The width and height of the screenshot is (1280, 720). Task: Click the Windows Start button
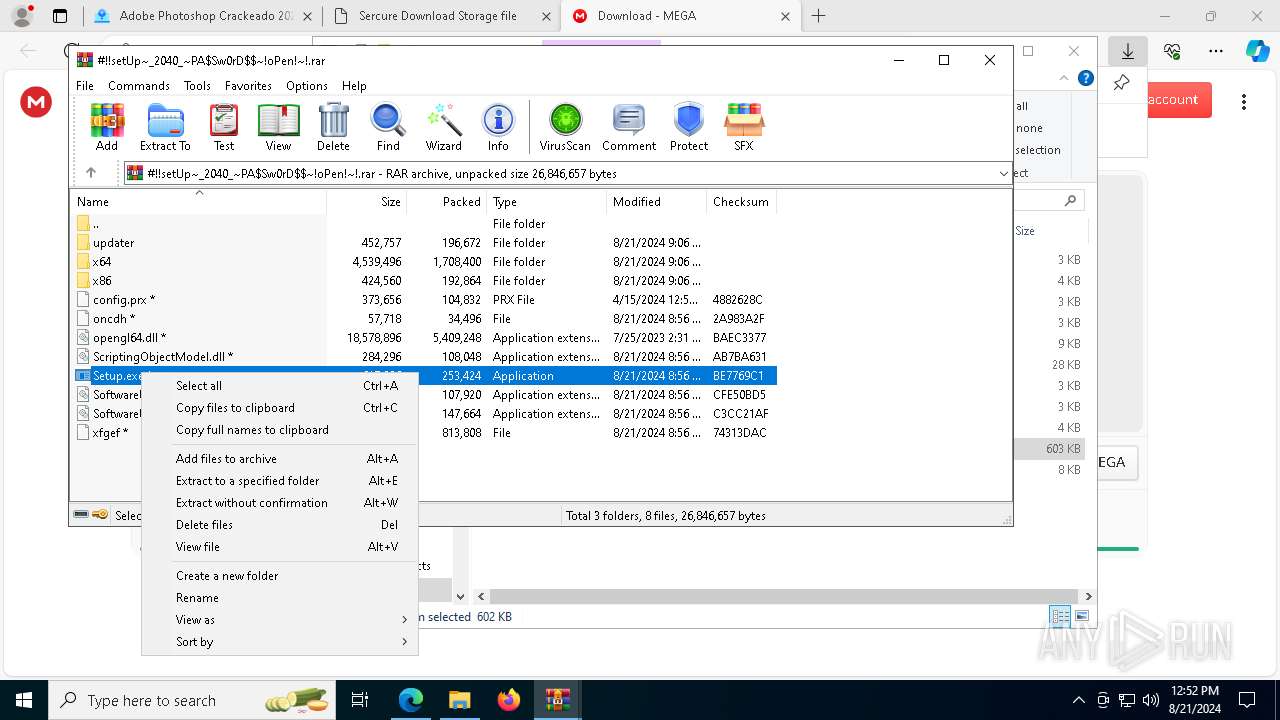24,700
